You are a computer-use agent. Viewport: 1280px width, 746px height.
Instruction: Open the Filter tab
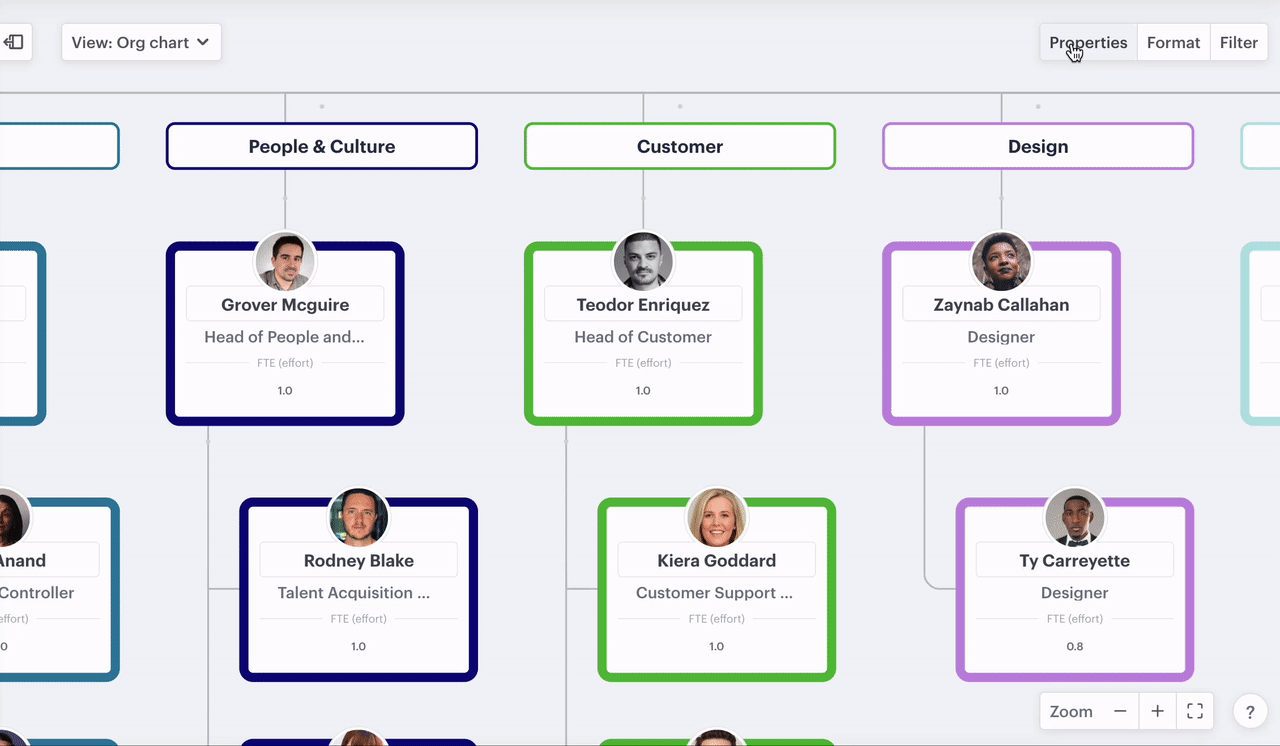coord(1238,43)
